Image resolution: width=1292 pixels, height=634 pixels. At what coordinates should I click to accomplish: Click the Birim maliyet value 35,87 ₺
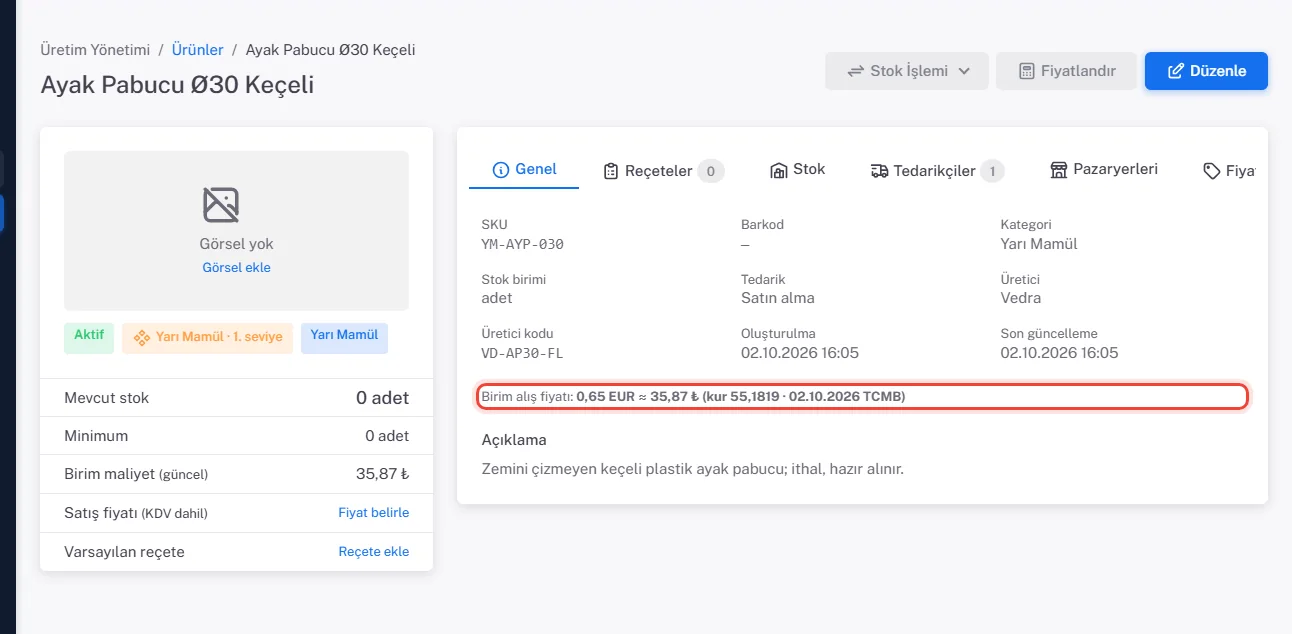[382, 474]
